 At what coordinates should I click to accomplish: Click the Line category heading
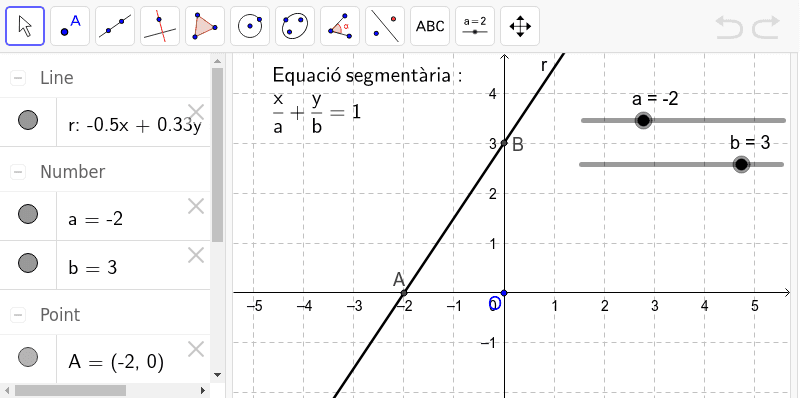pos(57,78)
